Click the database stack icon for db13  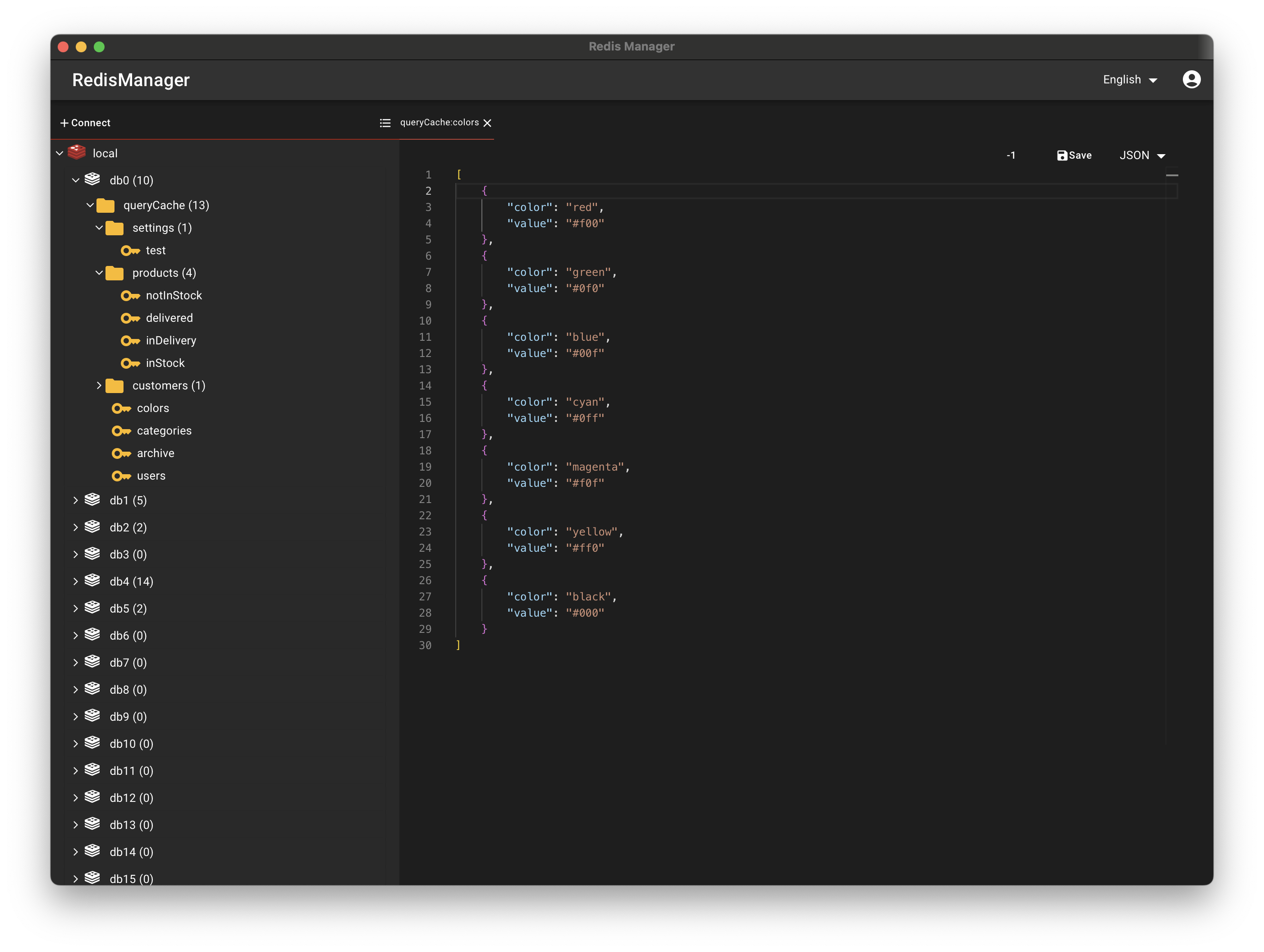(x=92, y=824)
